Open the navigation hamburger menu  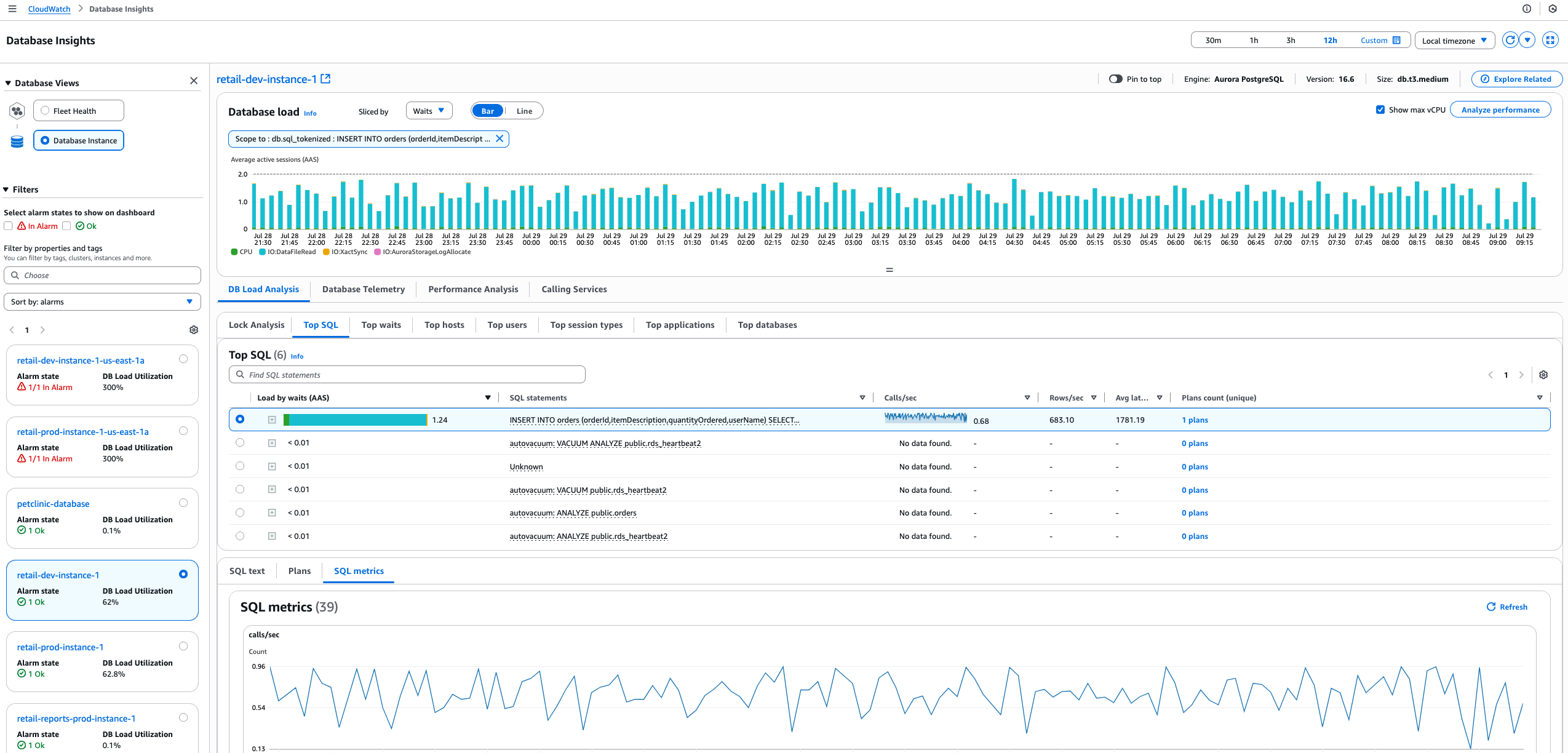click(12, 9)
